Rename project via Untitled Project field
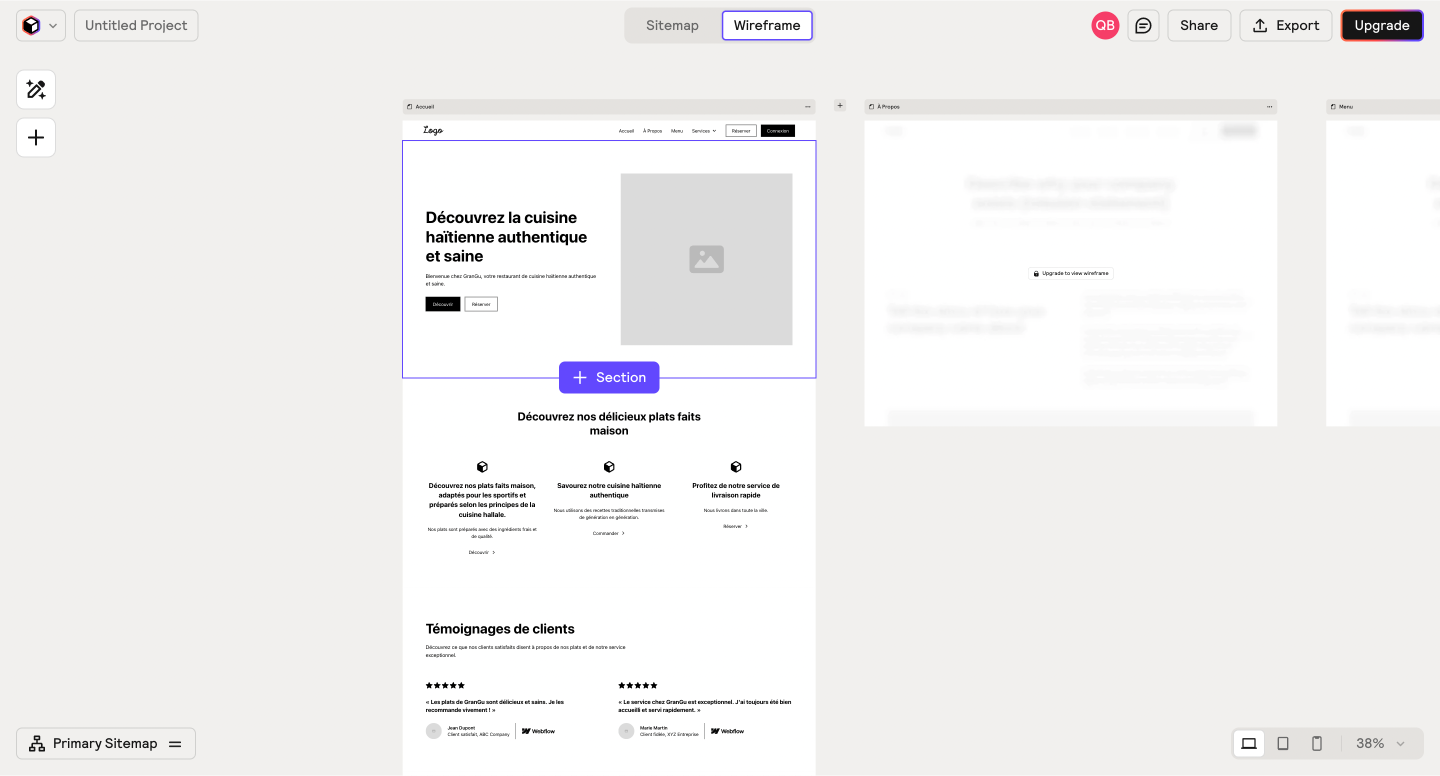The width and height of the screenshot is (1440, 776). coord(136,26)
